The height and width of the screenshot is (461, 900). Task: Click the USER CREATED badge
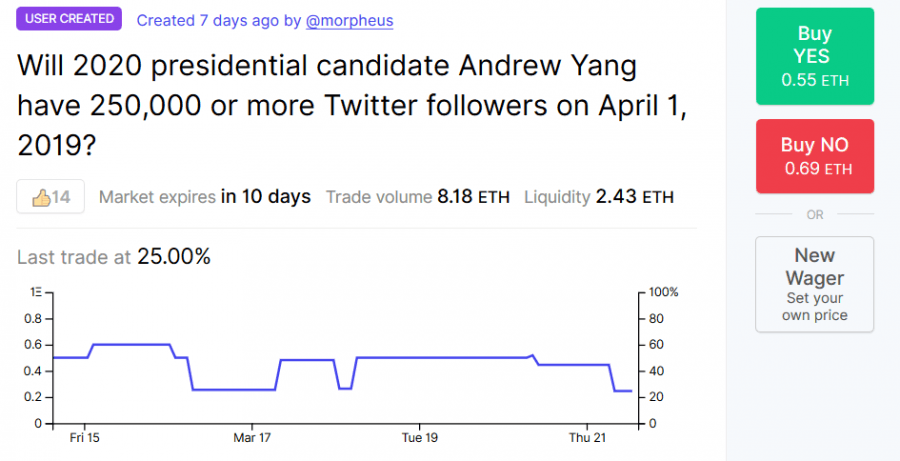pos(69,18)
